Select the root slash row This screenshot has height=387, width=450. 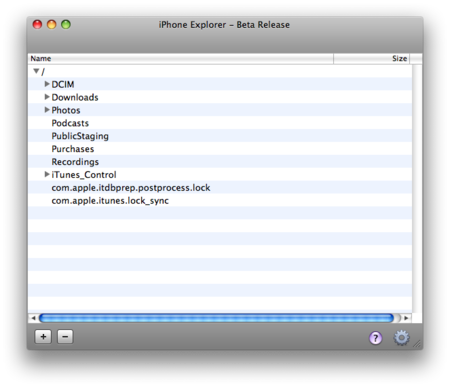point(220,71)
